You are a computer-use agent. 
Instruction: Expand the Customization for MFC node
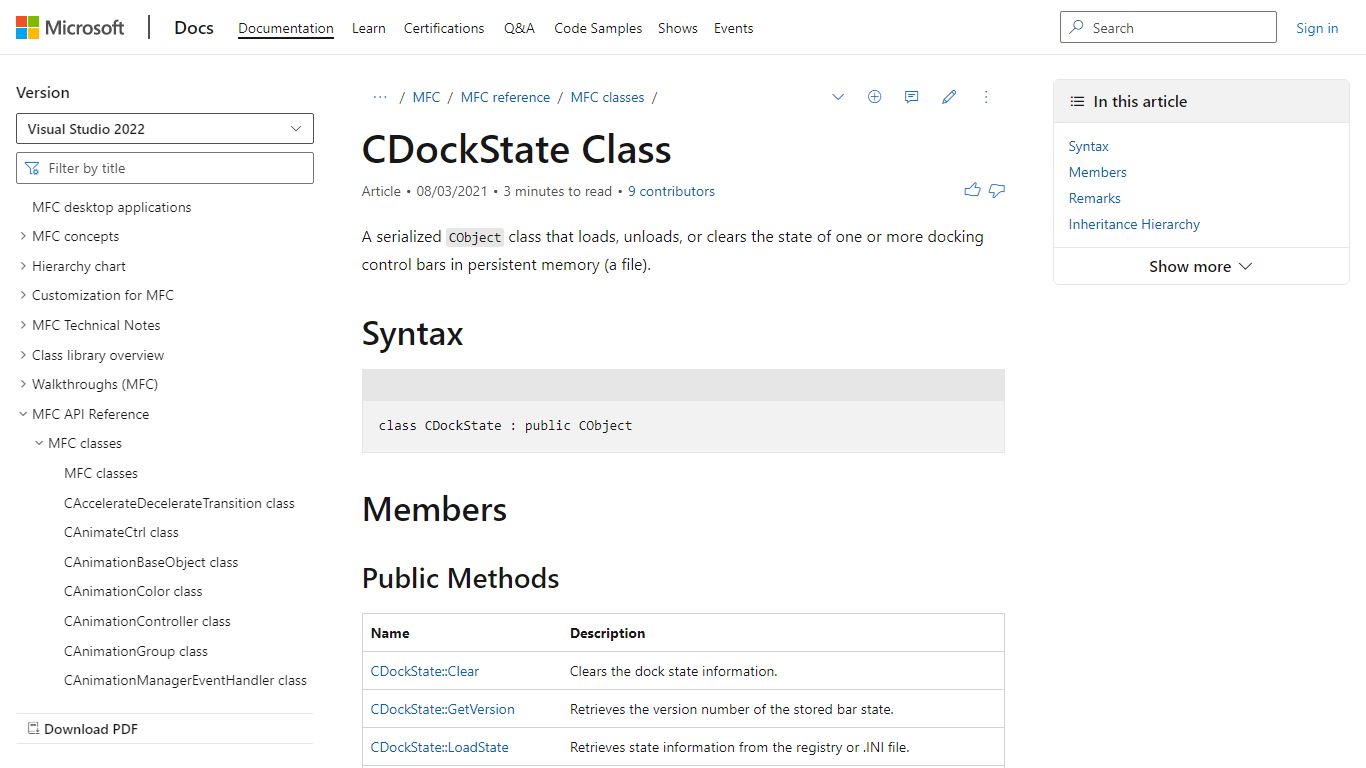pyautogui.click(x=23, y=296)
